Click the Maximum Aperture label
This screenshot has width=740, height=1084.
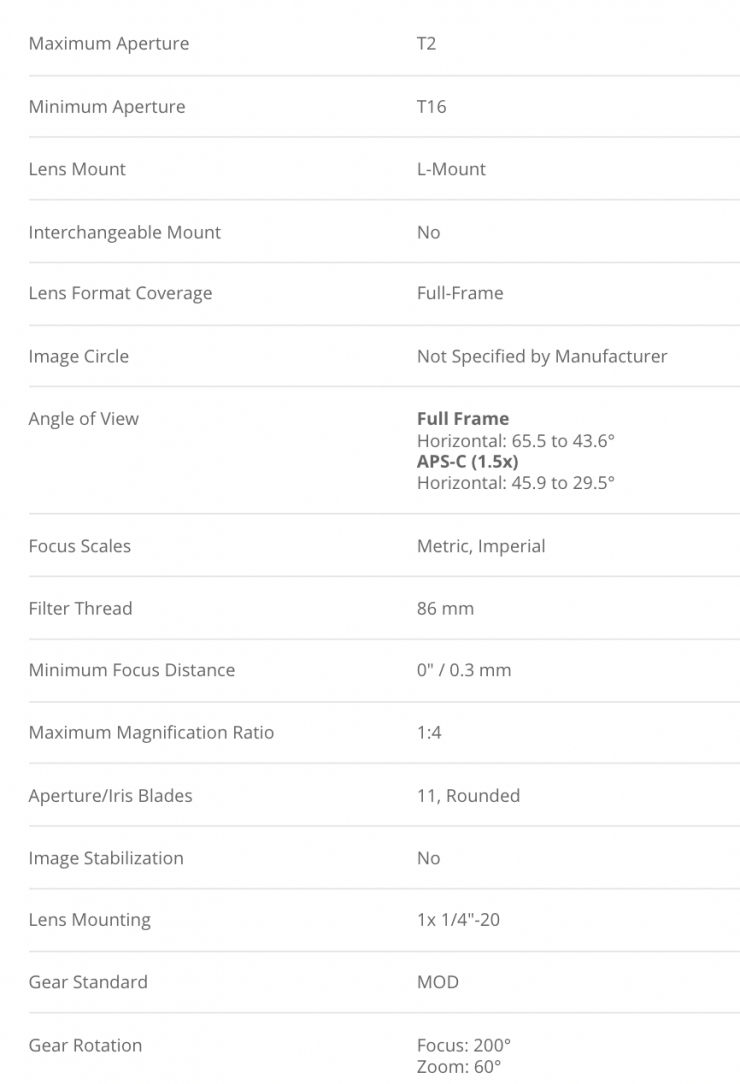pos(108,44)
